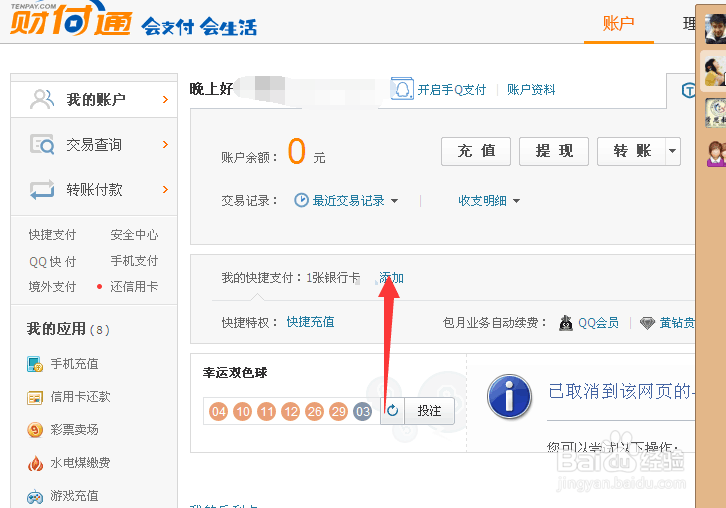The width and height of the screenshot is (726, 508).
Task: Click the 充值 button
Action: (476, 151)
